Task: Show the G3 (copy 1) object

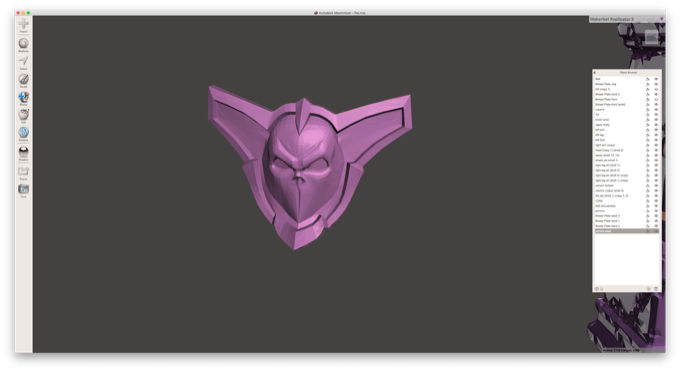Action: [x=656, y=89]
